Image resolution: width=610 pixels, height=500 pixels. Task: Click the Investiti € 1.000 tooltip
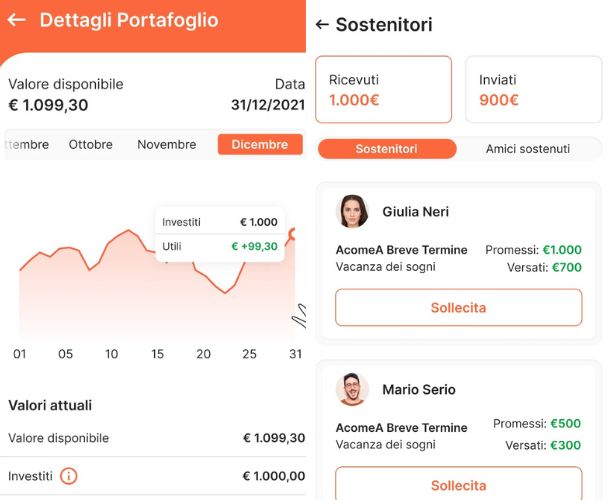tap(219, 222)
